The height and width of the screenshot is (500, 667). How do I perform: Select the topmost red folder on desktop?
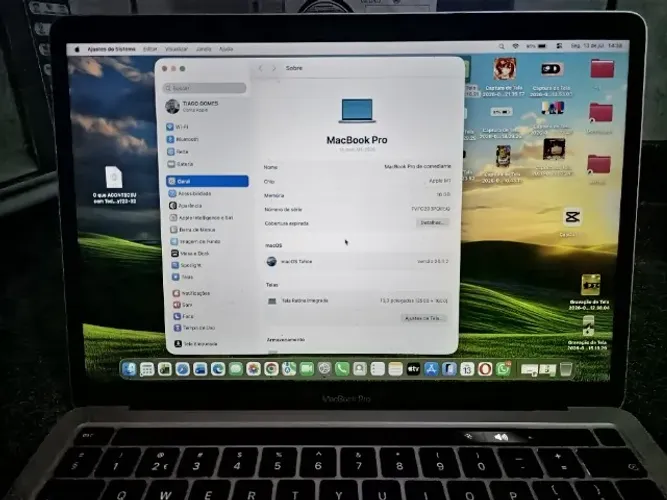point(602,69)
